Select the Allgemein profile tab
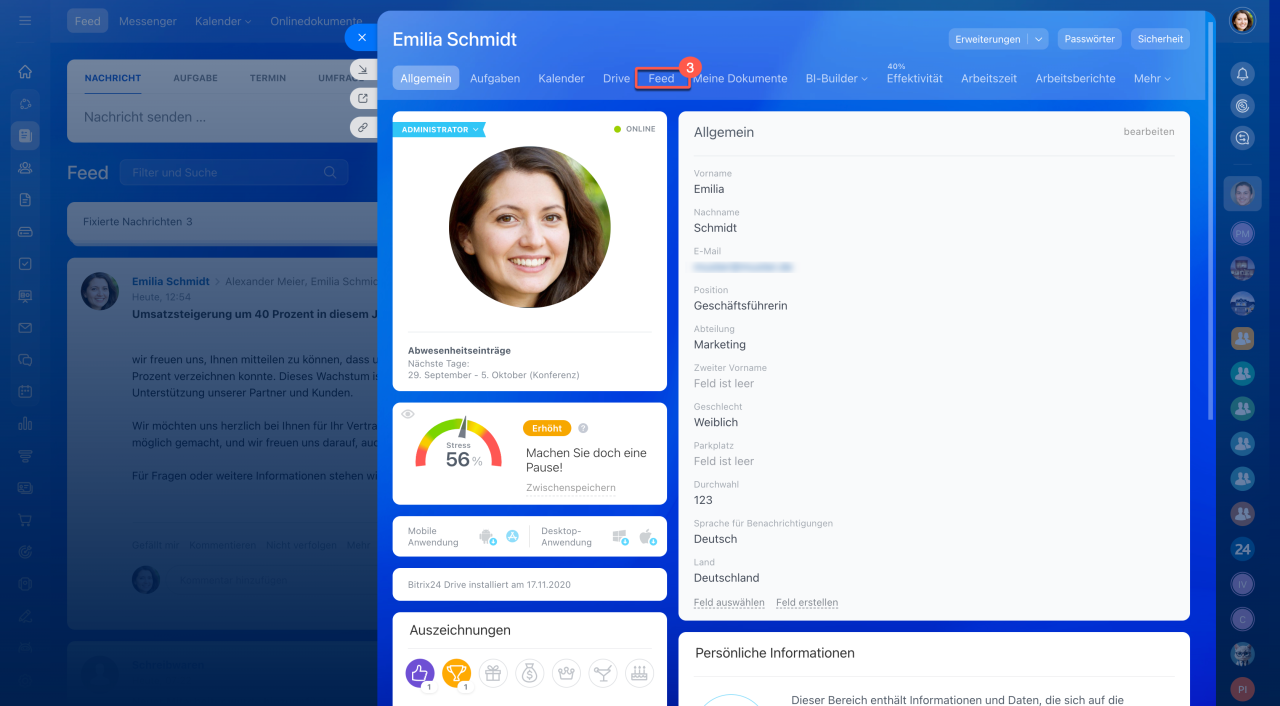 pos(426,78)
